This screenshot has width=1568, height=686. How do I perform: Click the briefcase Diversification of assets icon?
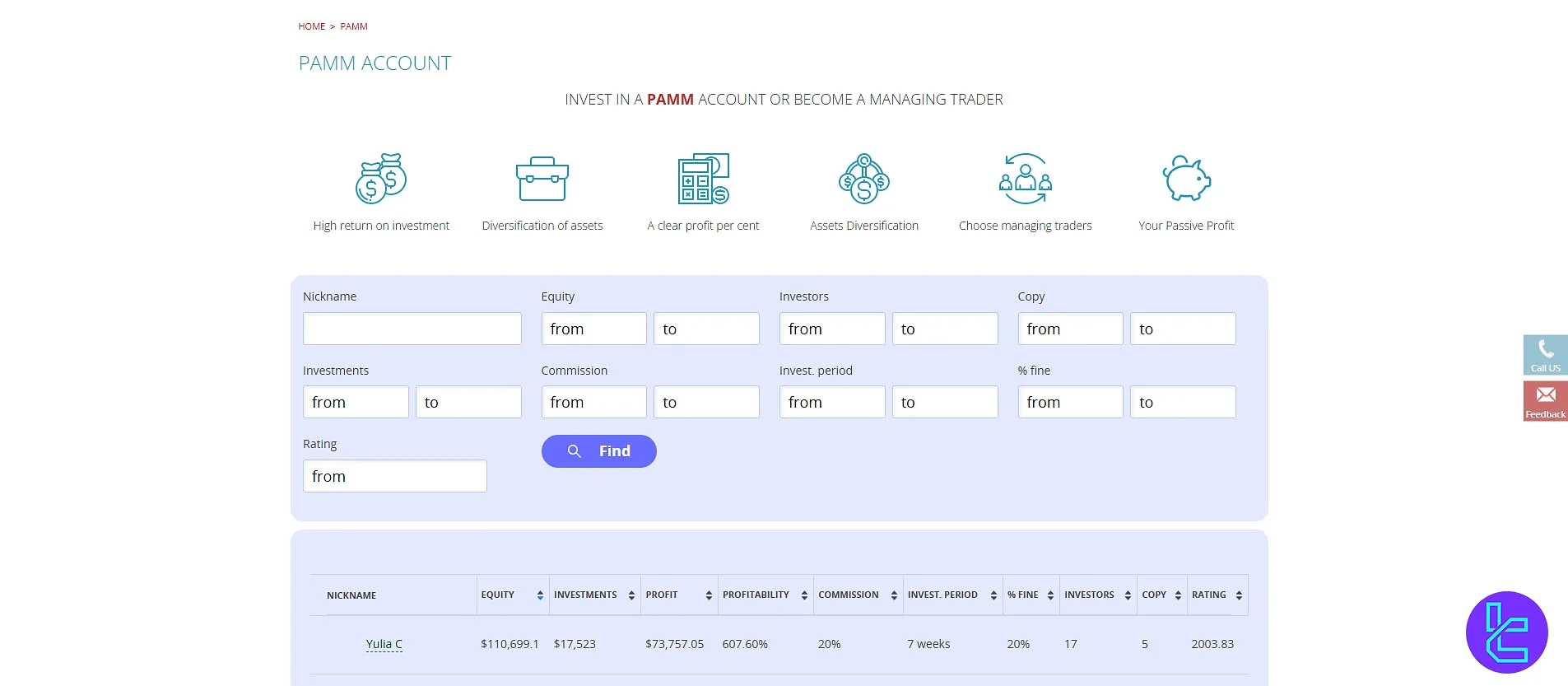tap(542, 179)
